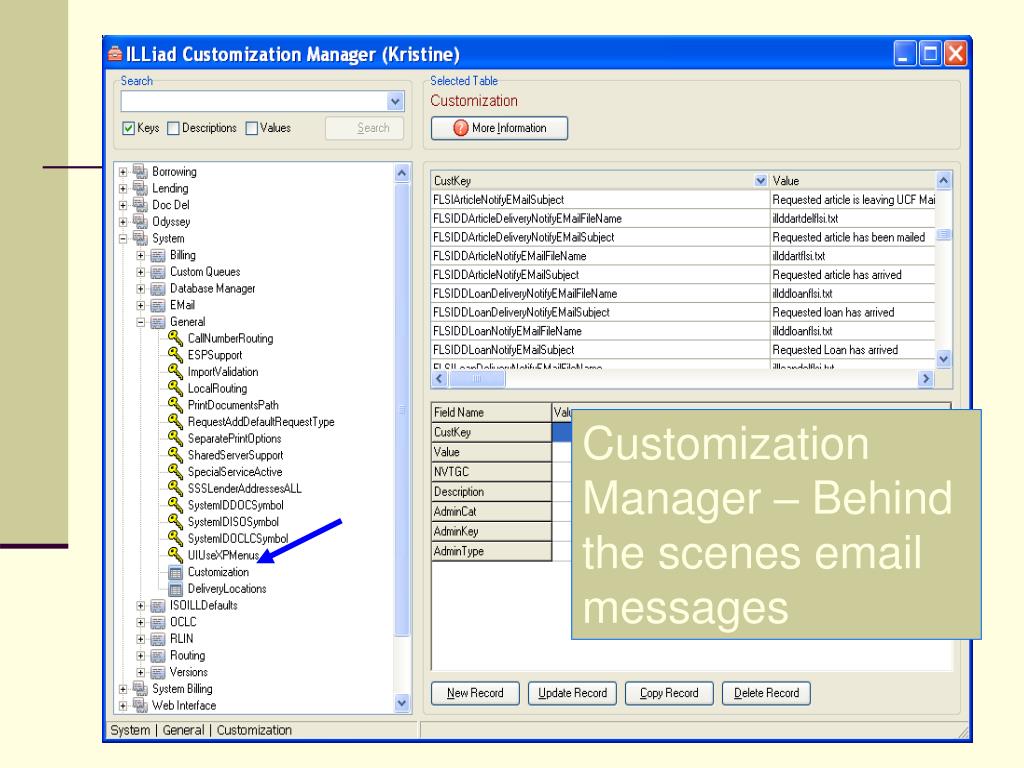
Task: Expand the ISOILLDefaults tree node
Action: pos(140,605)
